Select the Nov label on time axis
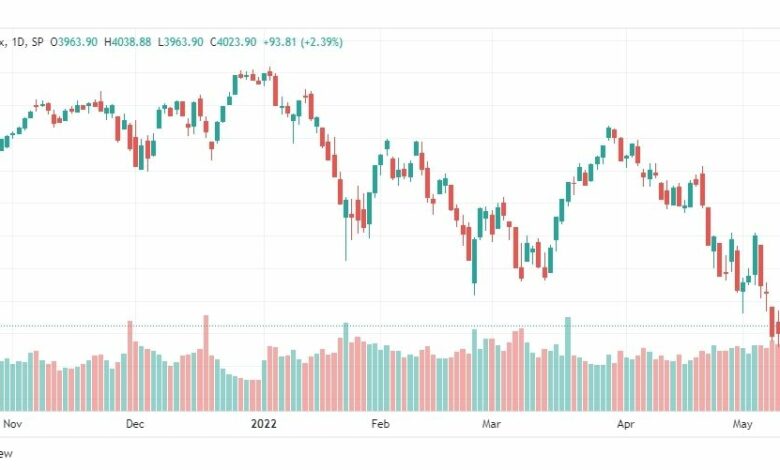Image resolution: width=780 pixels, height=470 pixels. [12, 424]
